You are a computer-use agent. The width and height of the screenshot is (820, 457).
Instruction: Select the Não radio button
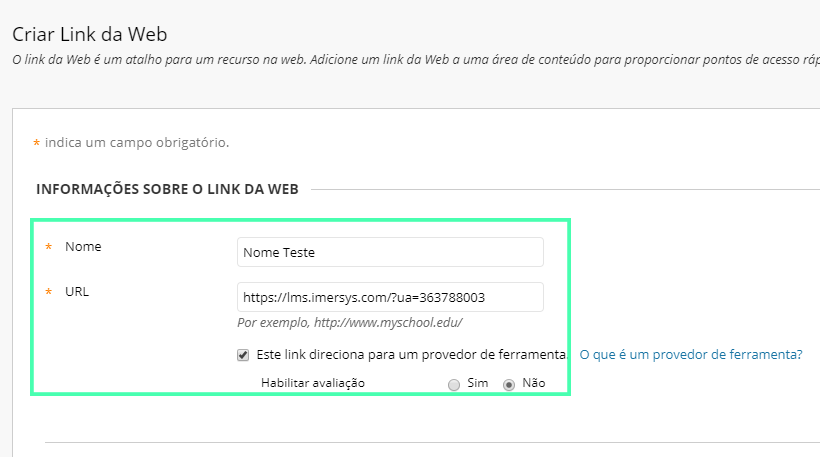point(509,385)
